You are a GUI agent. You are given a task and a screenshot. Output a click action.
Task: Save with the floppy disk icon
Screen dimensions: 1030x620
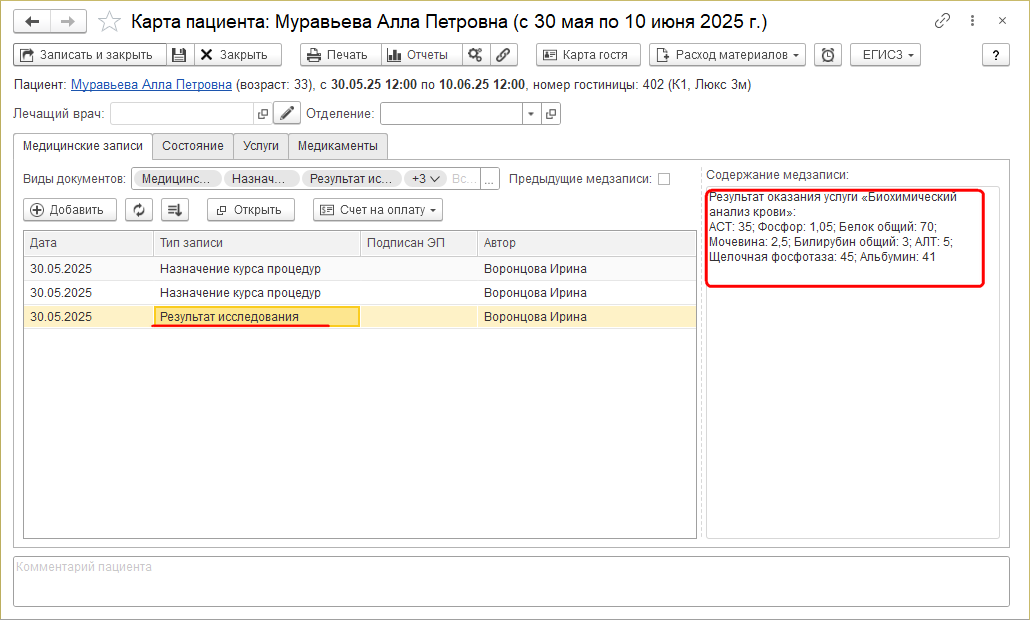179,55
